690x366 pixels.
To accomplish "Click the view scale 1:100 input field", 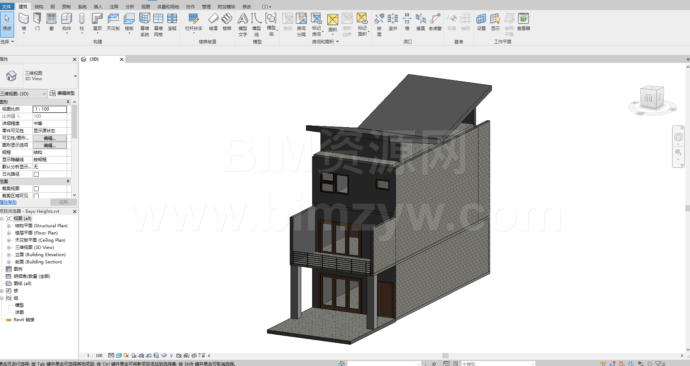I will pos(50,109).
